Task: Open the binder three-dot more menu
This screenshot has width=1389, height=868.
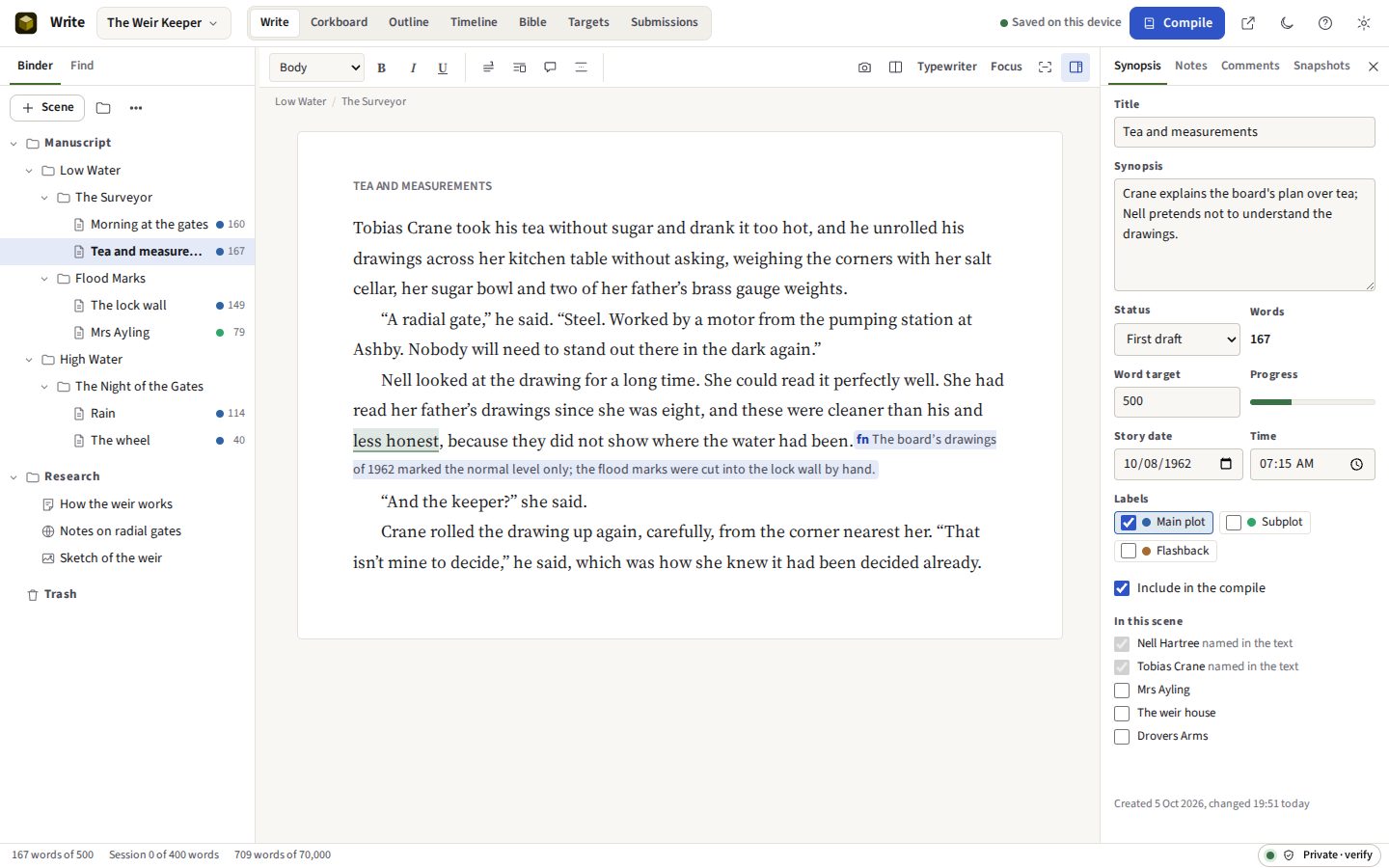Action: click(136, 108)
